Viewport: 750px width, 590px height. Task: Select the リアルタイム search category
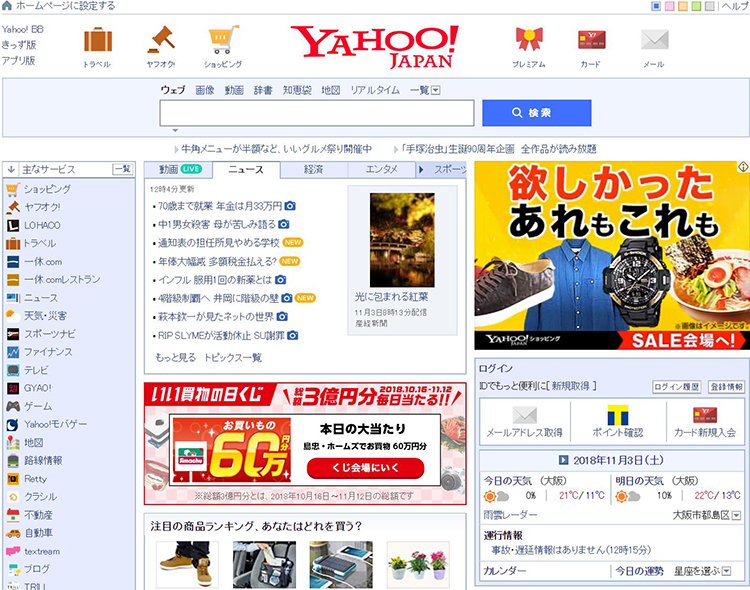(375, 90)
